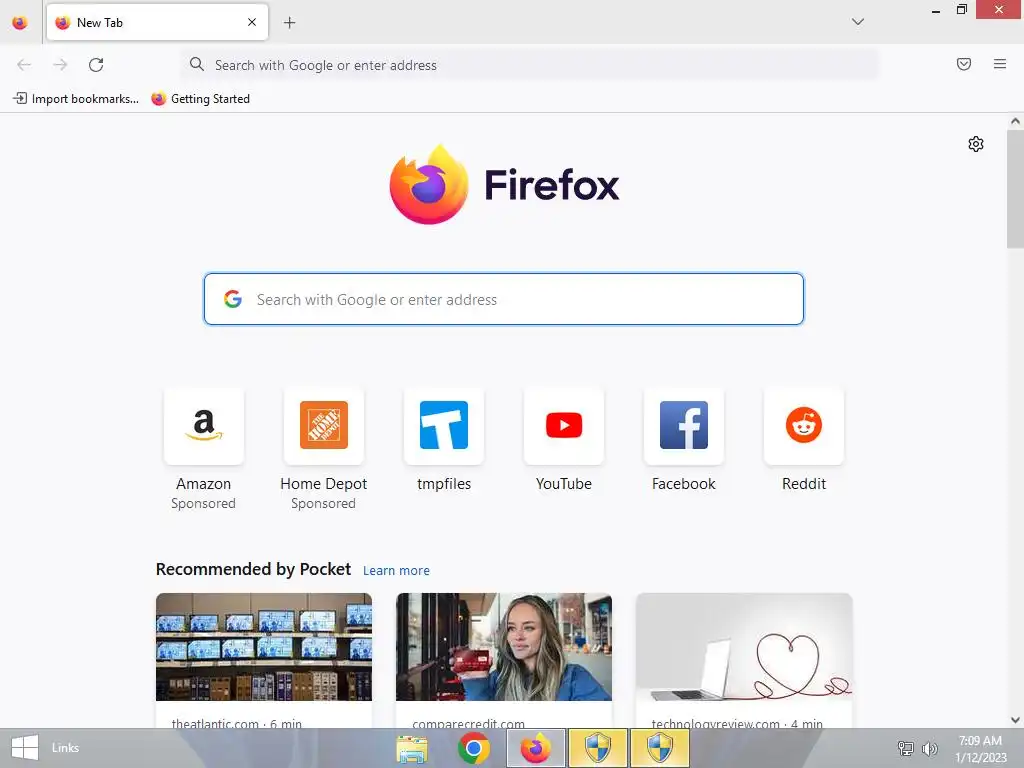Open the Firefox hamburger application menu
The image size is (1024, 768).
pos(1000,64)
